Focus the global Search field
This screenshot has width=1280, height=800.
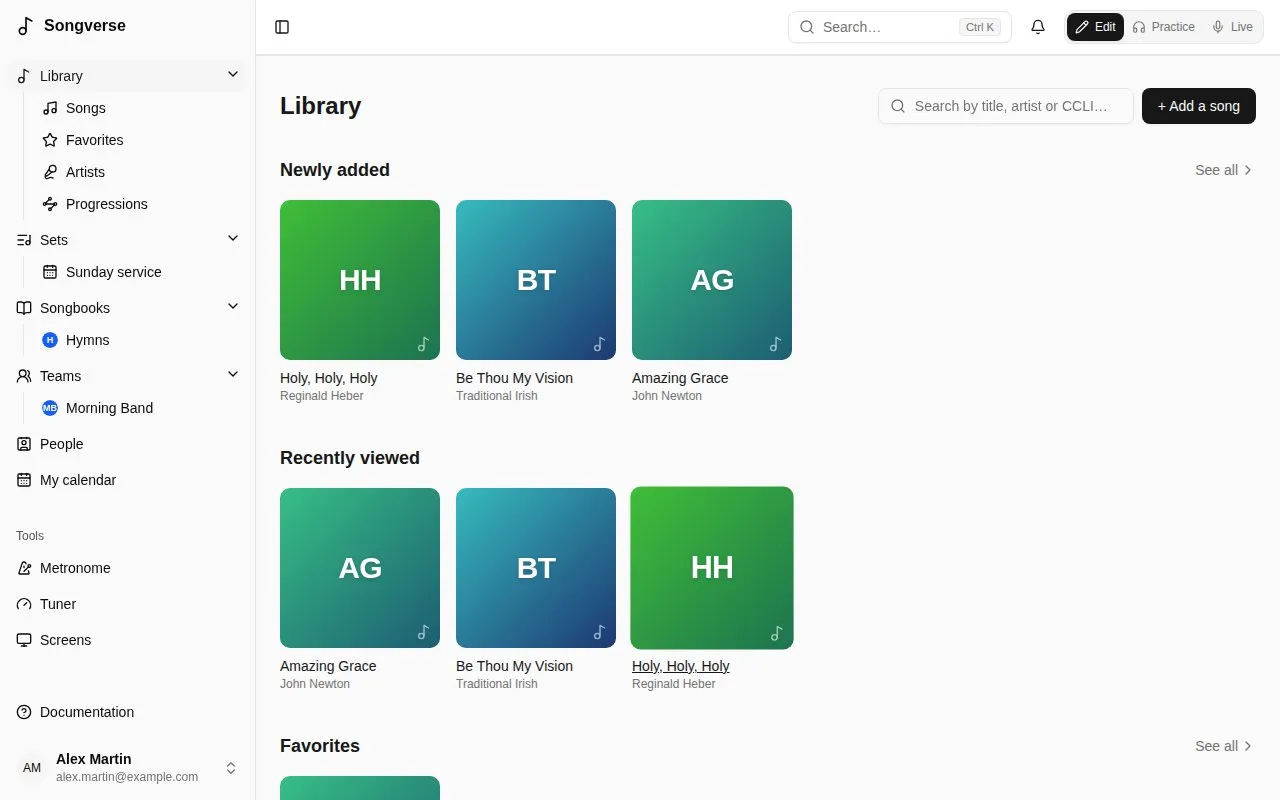tap(900, 27)
